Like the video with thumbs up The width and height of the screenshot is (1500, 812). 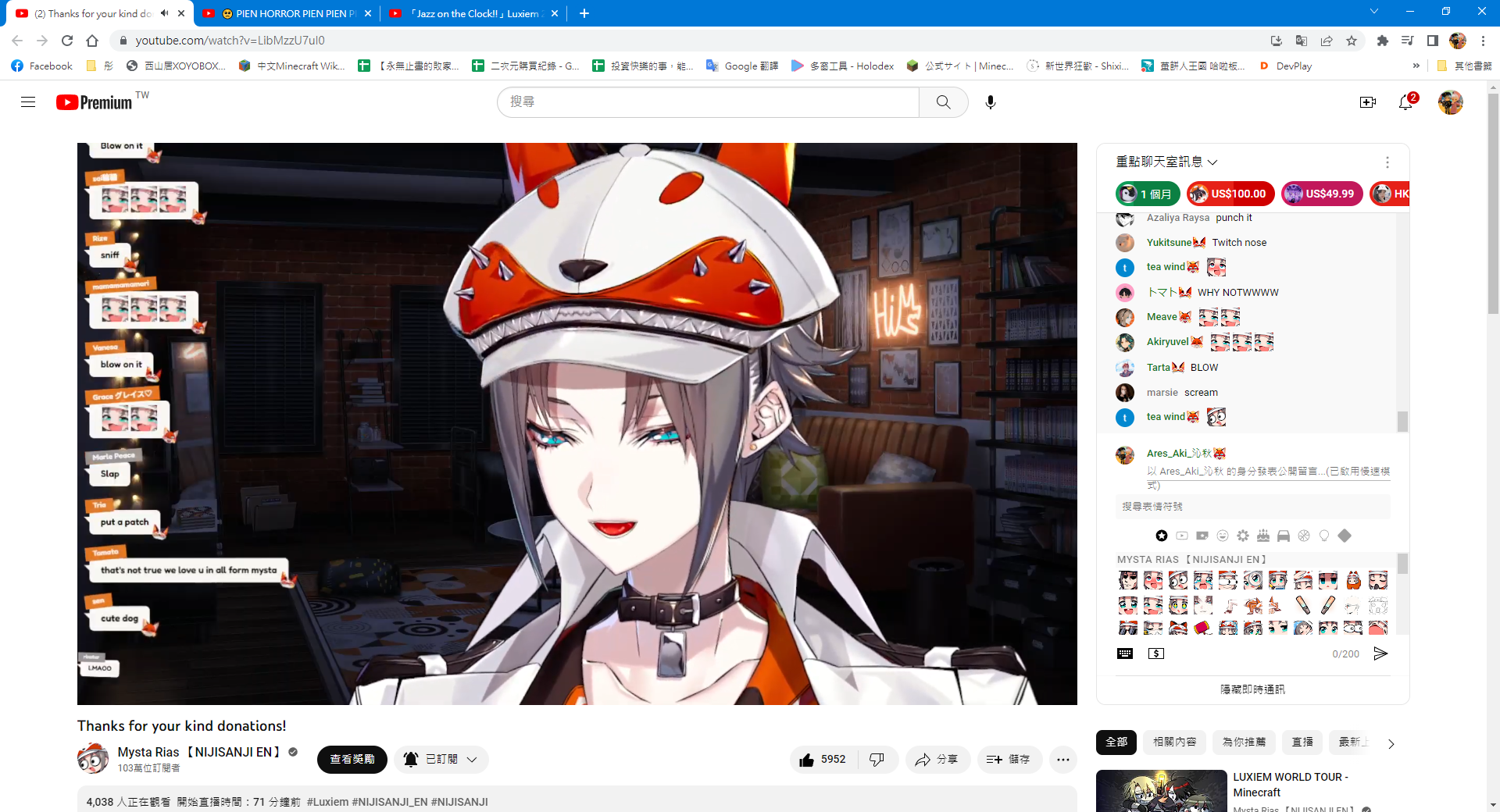point(823,760)
